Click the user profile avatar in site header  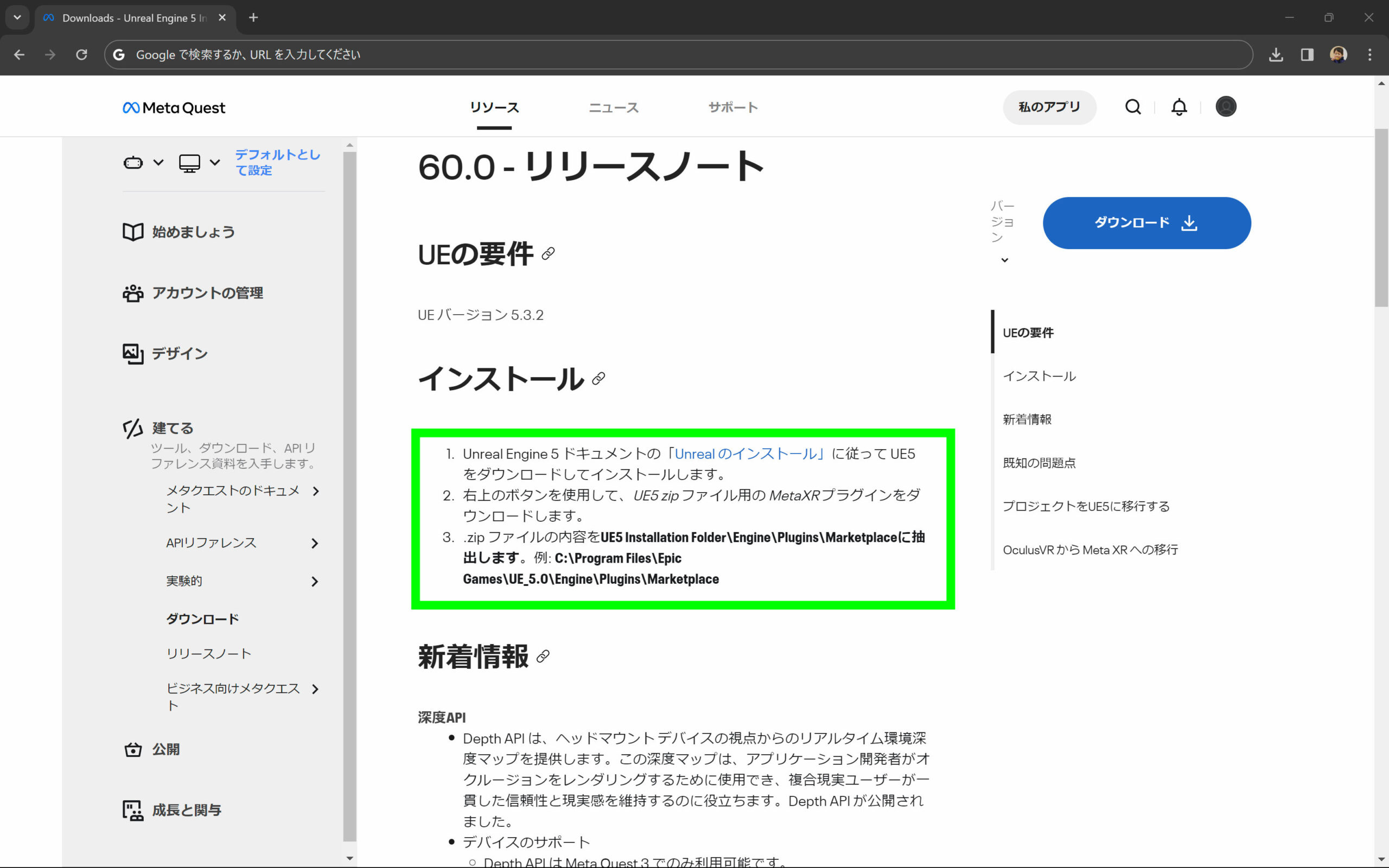coord(1226,107)
